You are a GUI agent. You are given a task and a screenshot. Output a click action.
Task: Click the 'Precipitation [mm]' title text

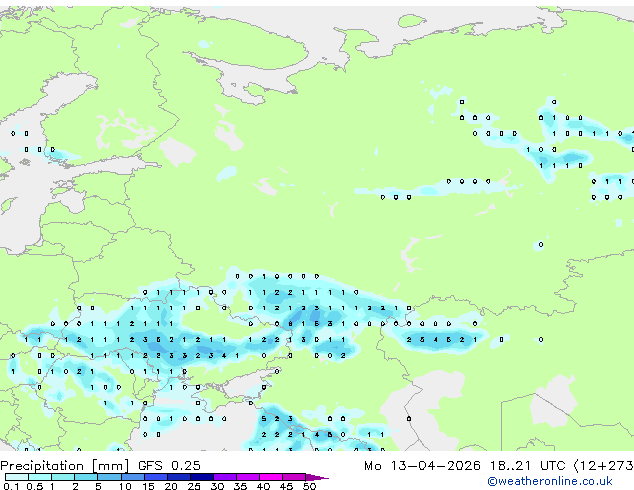(x=65, y=466)
